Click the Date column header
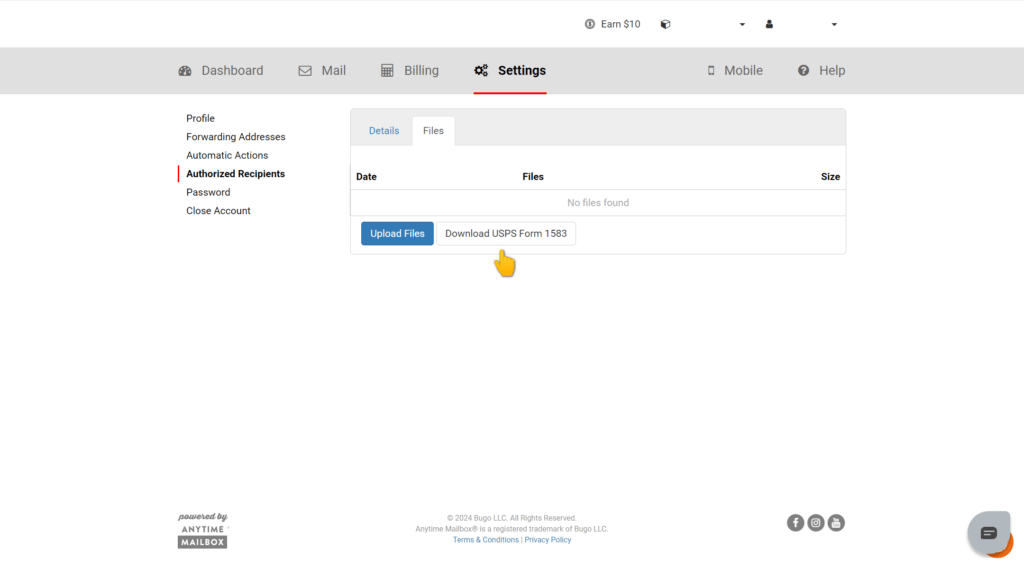 [x=366, y=176]
